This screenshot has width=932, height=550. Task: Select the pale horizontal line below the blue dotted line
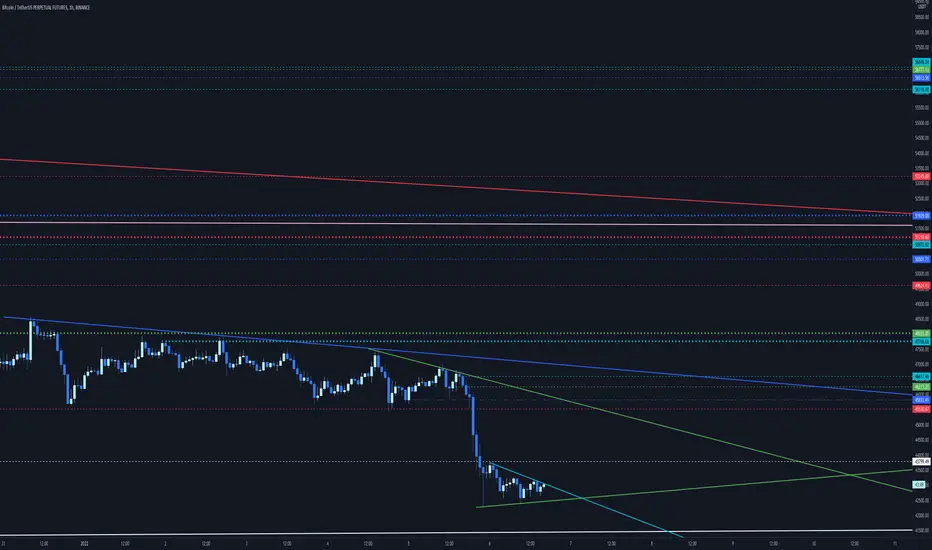tap(456, 224)
